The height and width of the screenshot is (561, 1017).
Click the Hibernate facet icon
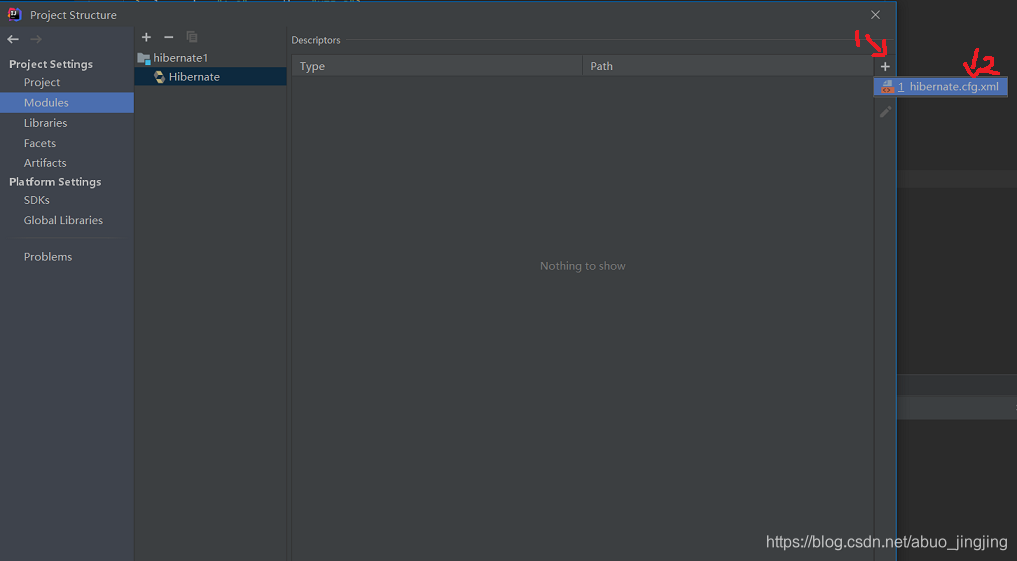160,77
